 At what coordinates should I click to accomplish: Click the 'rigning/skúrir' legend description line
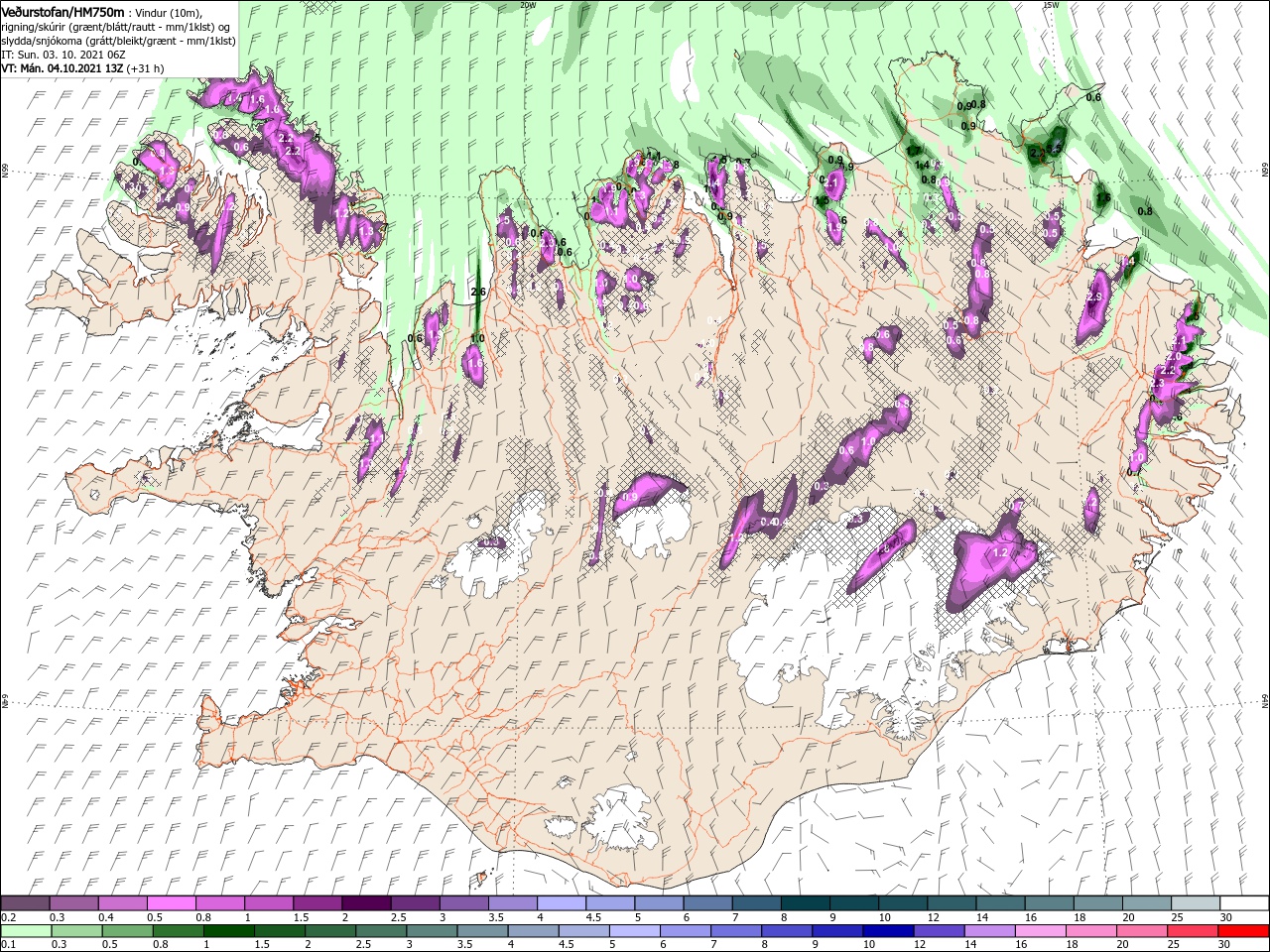114,27
